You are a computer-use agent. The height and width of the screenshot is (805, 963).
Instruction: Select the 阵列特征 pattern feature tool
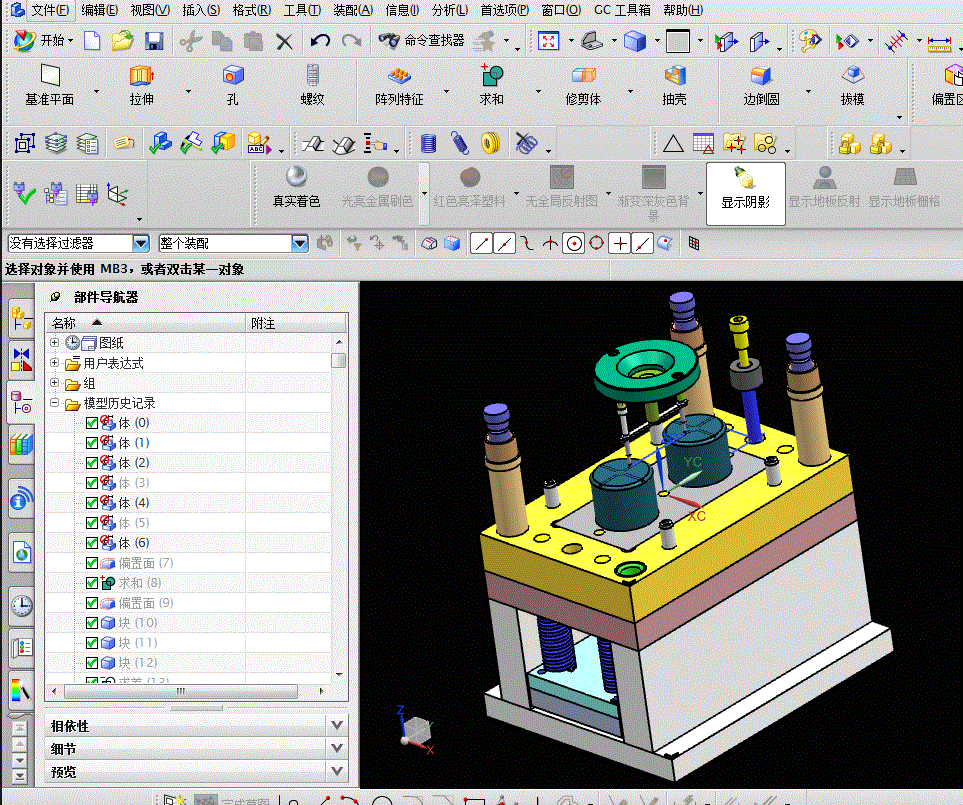point(399,85)
